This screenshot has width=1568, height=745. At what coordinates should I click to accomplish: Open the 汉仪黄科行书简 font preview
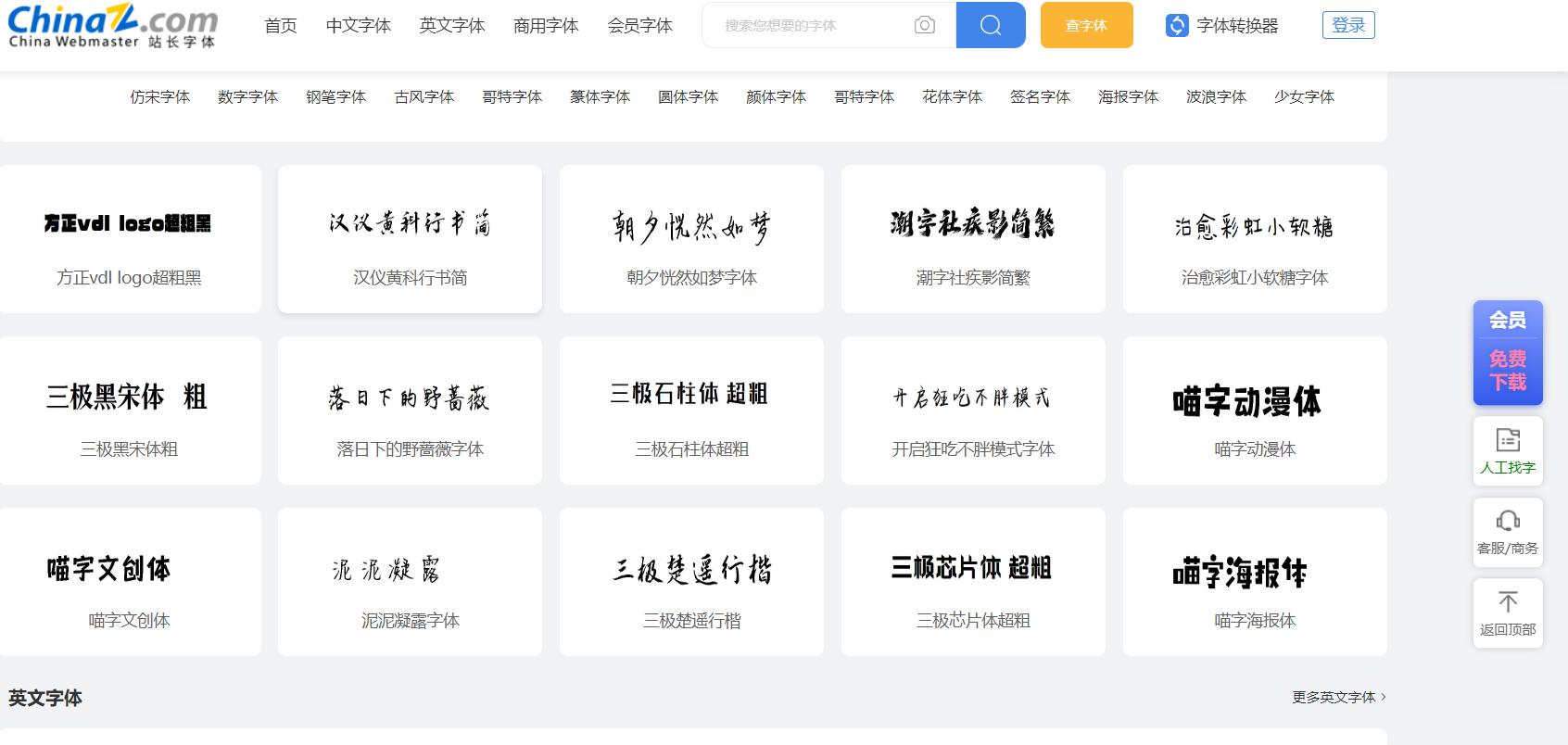[410, 239]
